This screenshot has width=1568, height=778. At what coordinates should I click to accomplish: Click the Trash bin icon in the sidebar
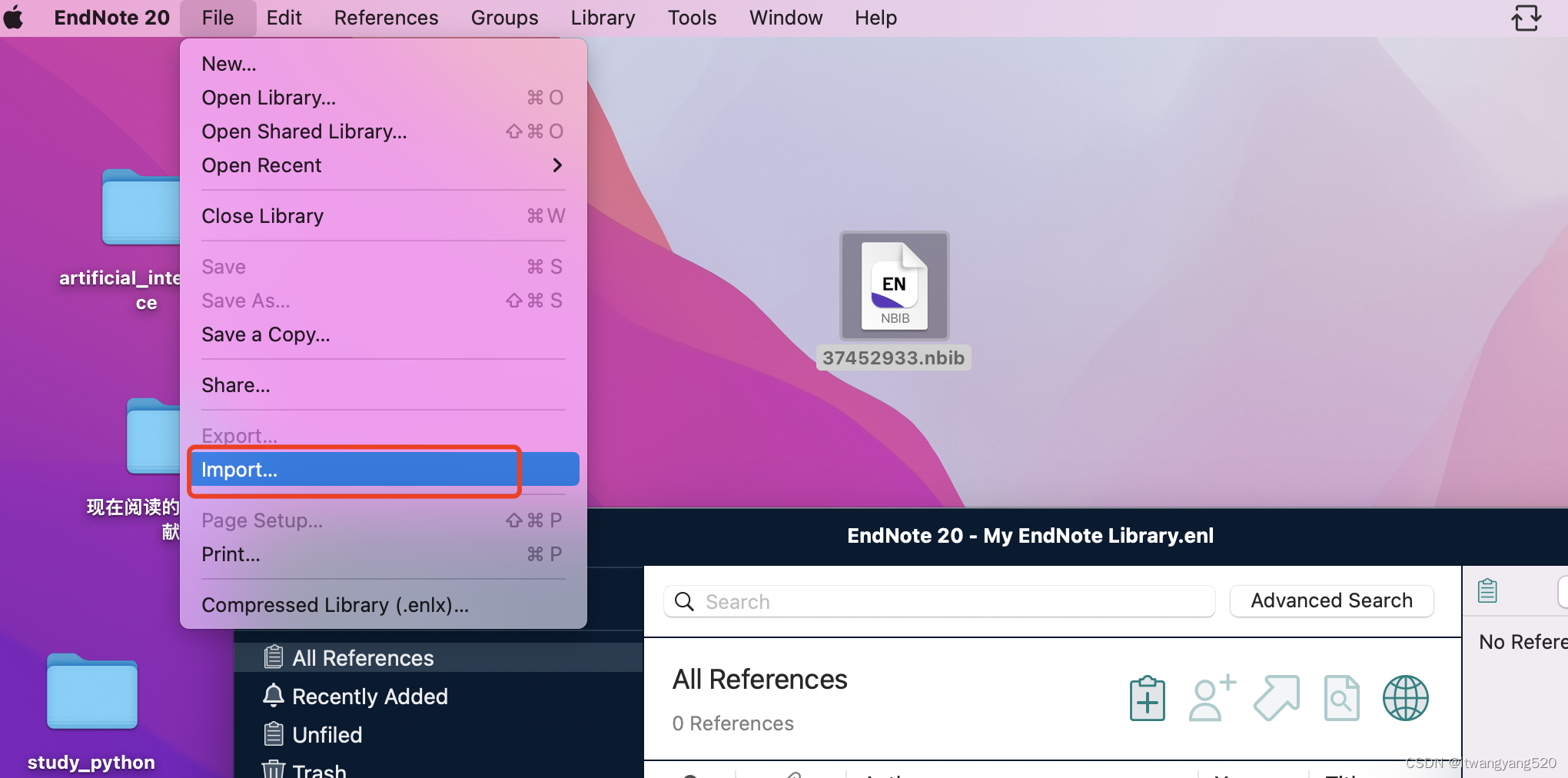click(274, 770)
